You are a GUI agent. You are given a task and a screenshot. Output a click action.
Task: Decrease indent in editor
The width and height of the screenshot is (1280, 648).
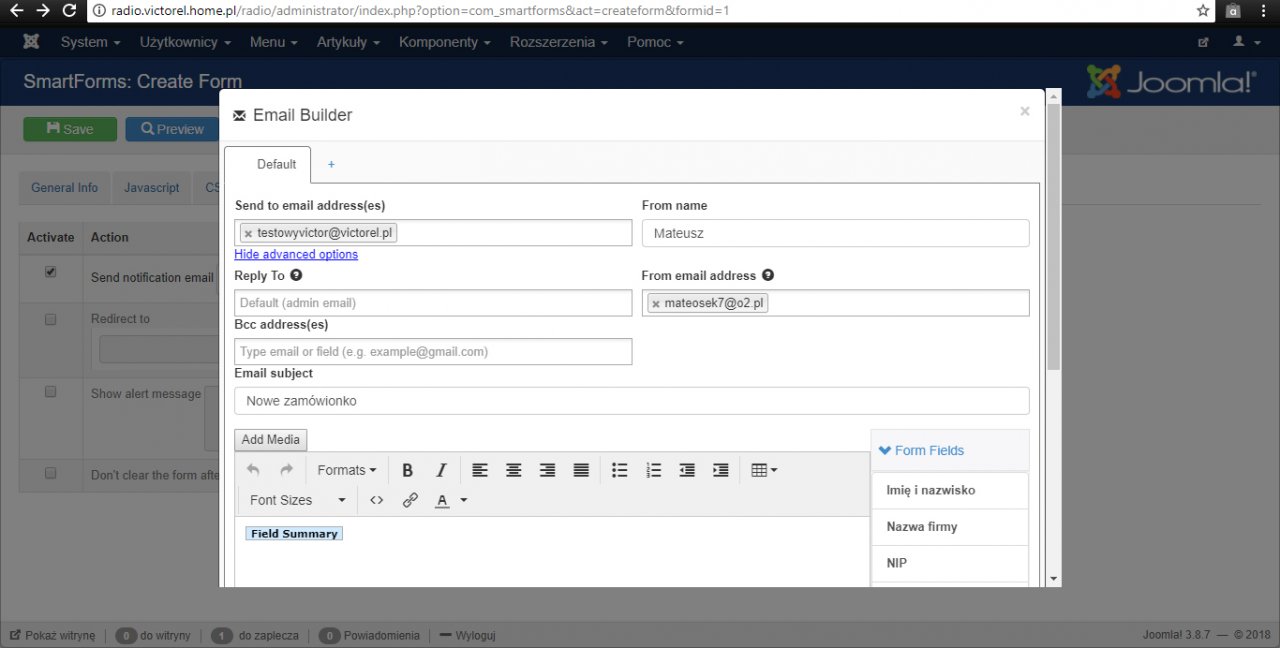point(687,470)
